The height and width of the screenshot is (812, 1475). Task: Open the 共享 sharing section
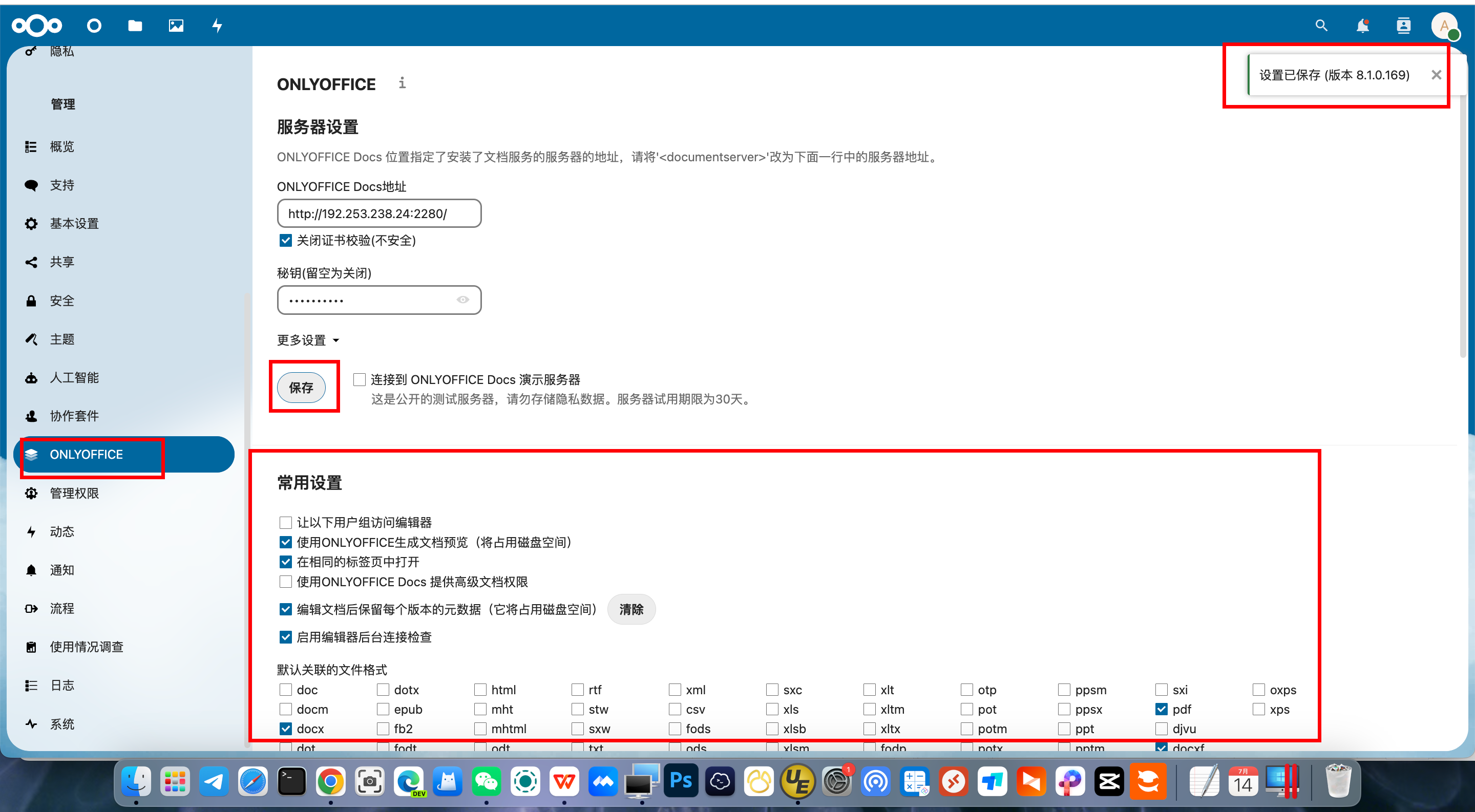[x=123, y=262]
